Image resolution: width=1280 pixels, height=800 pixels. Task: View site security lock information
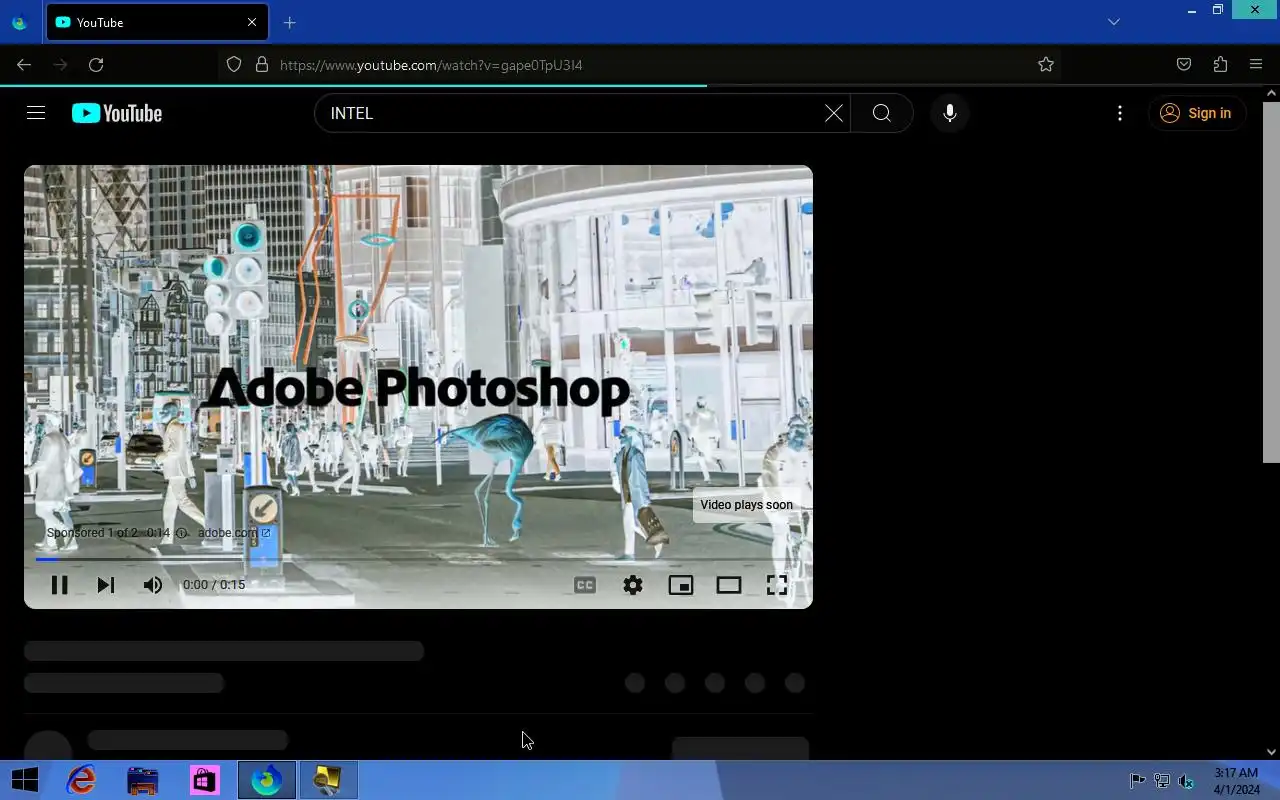click(x=262, y=65)
